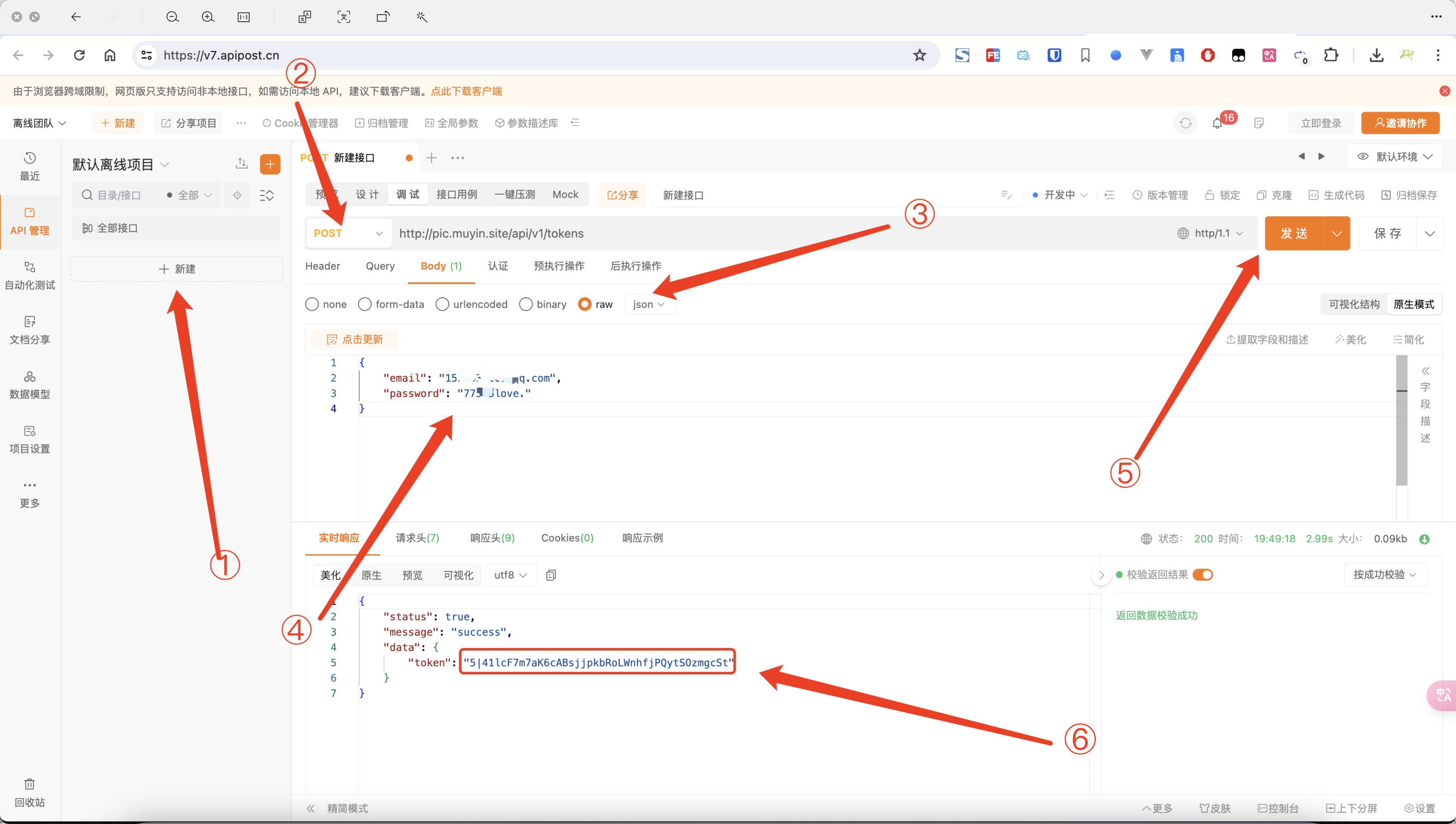The width and height of the screenshot is (1456, 824).
Task: Open the Mock tab
Action: 565,194
